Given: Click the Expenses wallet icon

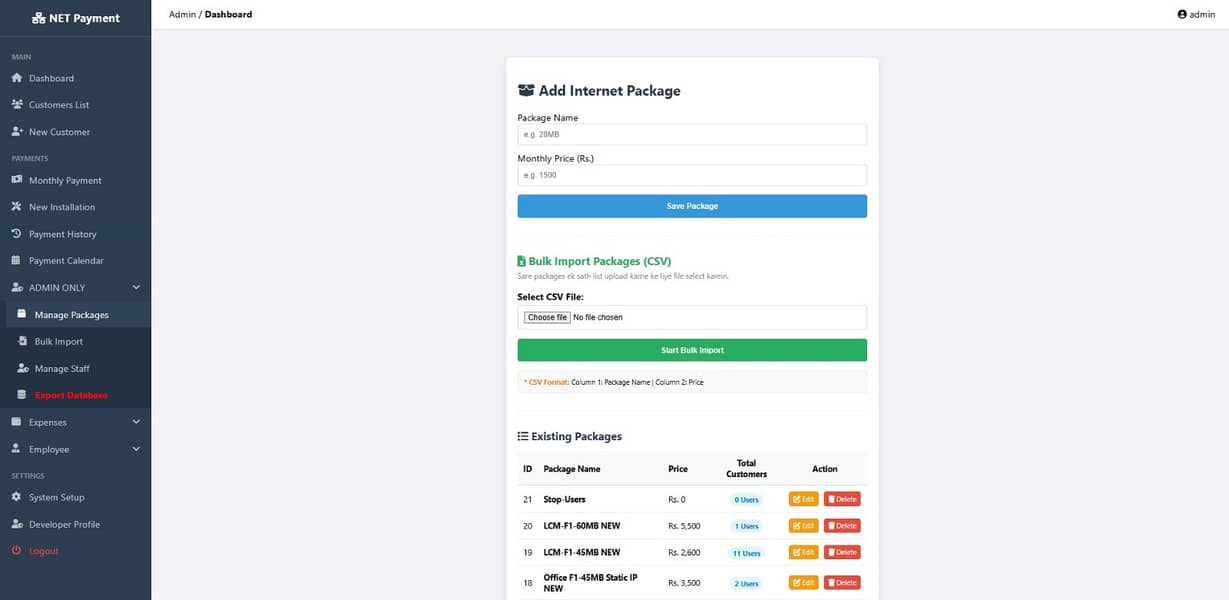Looking at the screenshot, I should pos(16,422).
